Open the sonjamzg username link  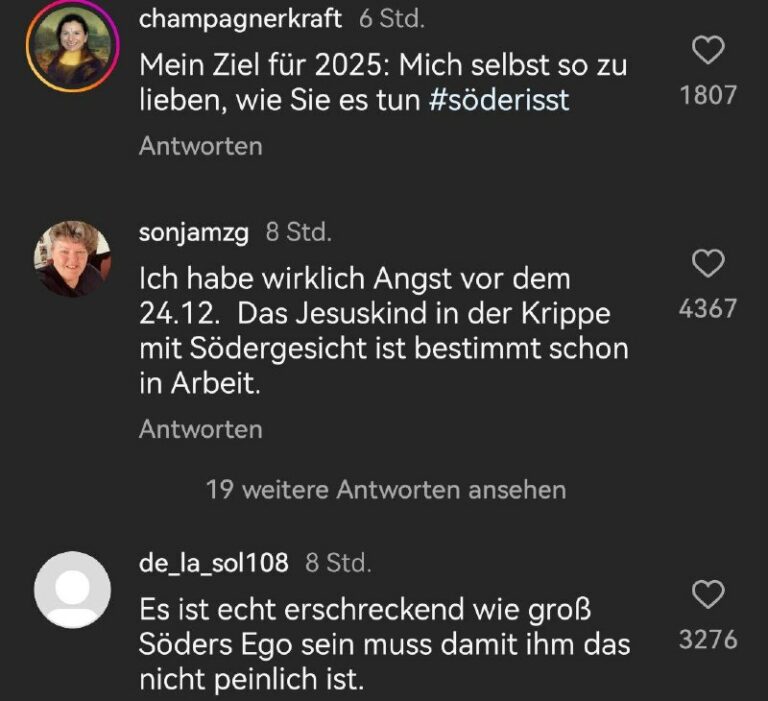click(x=194, y=233)
